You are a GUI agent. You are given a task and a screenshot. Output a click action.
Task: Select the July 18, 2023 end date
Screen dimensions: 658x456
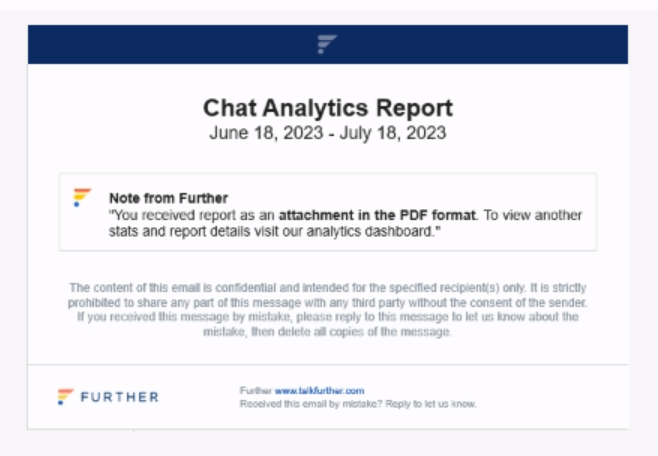pyautogui.click(x=393, y=133)
